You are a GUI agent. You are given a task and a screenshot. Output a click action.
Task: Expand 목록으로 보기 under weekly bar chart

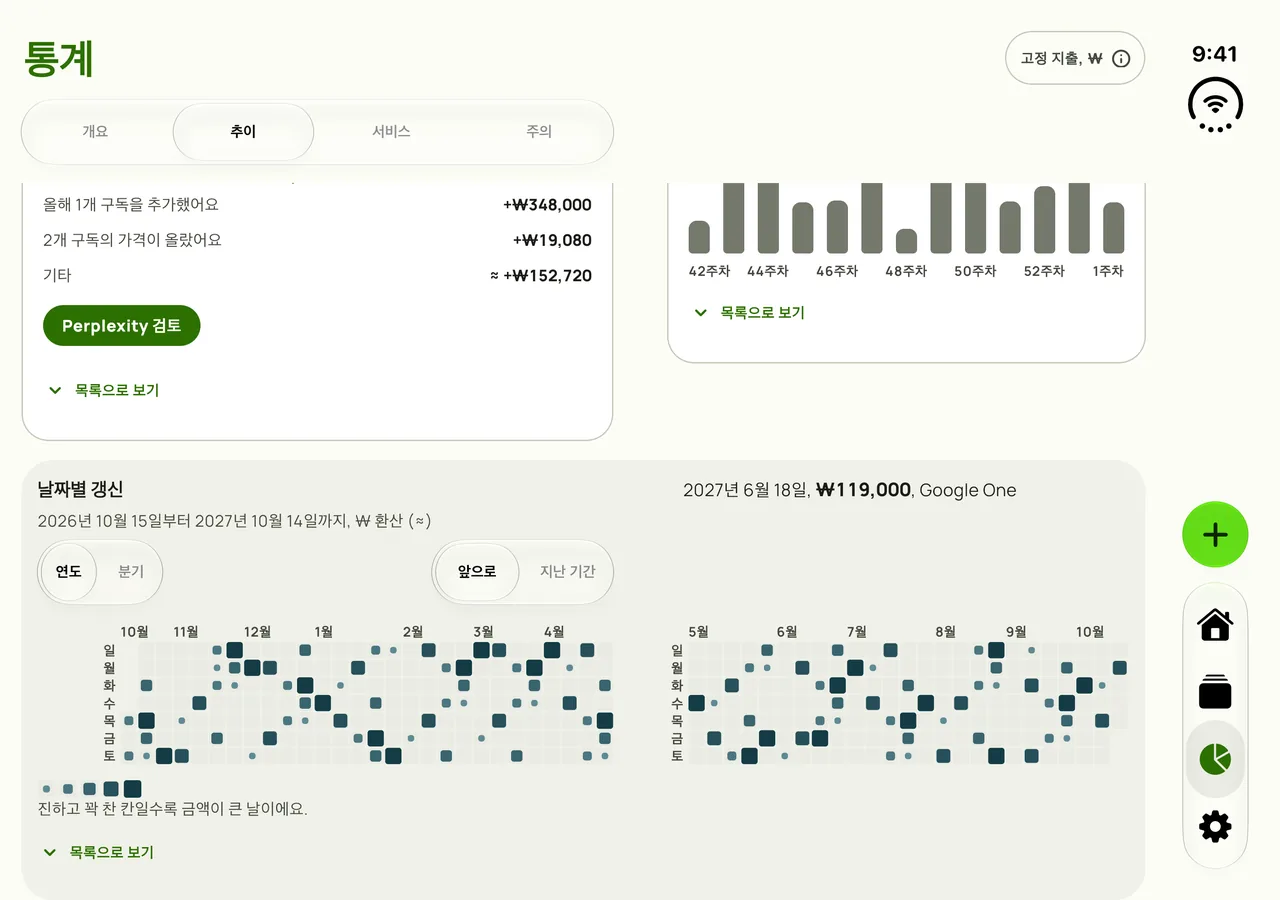tap(750, 312)
